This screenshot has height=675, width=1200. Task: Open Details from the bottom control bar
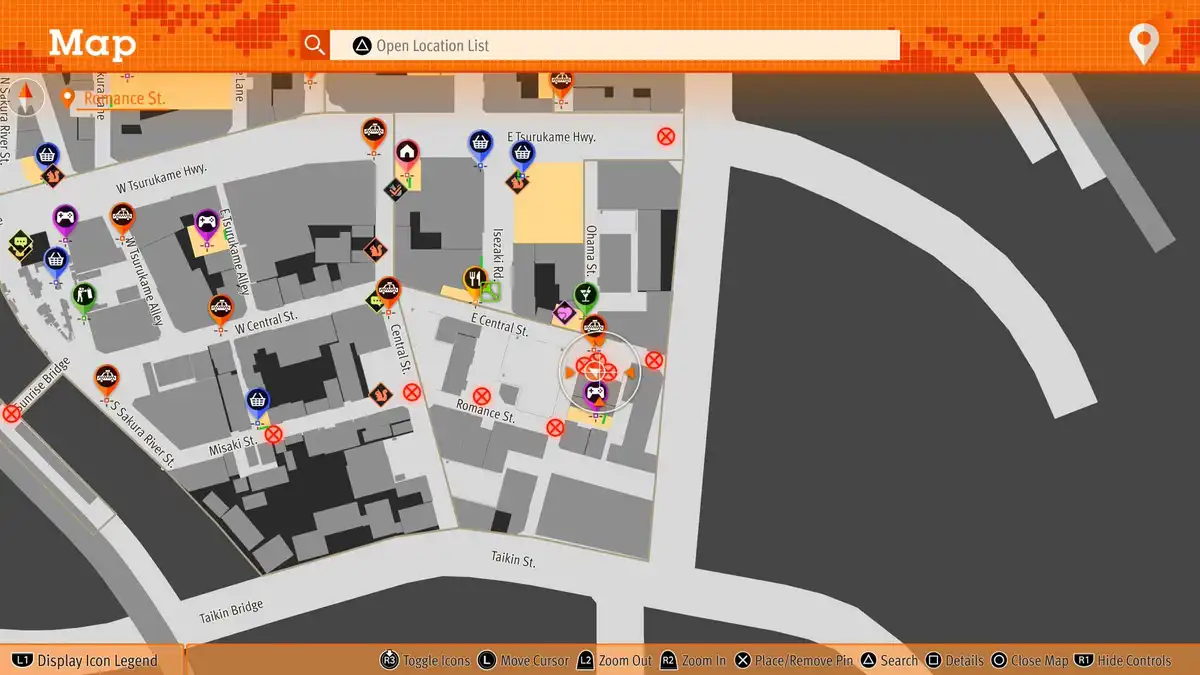tap(954, 660)
